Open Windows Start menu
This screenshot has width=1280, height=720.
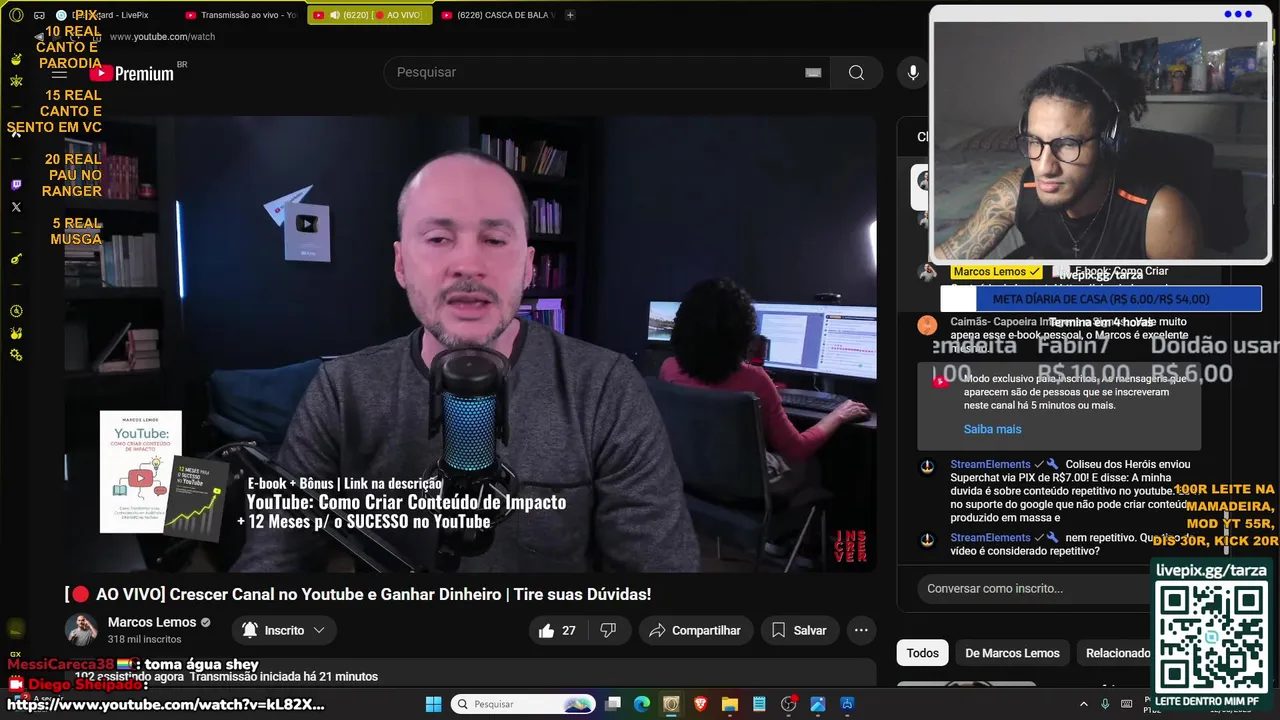tap(433, 704)
